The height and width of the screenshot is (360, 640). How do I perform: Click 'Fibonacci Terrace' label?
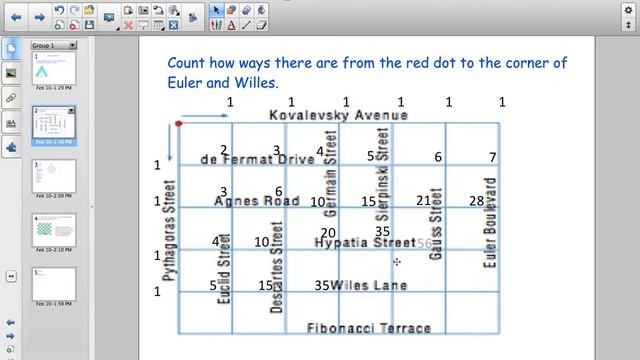pos(369,328)
